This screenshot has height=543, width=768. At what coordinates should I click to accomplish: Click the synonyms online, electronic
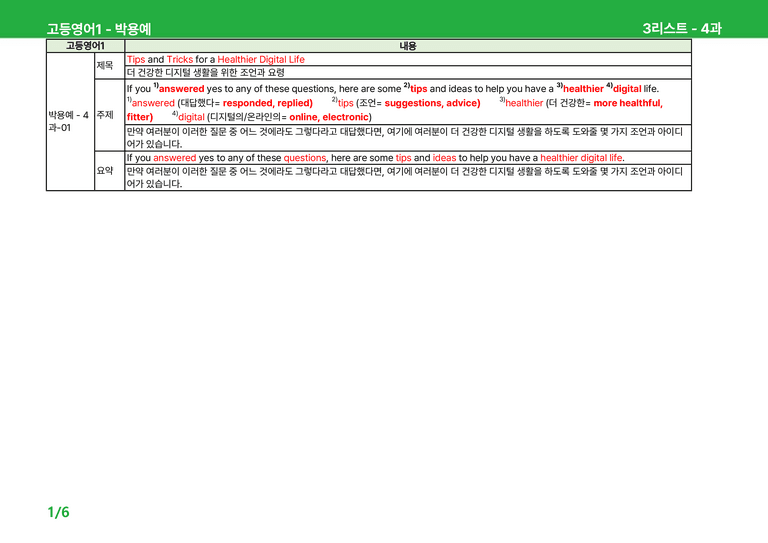click(x=329, y=117)
